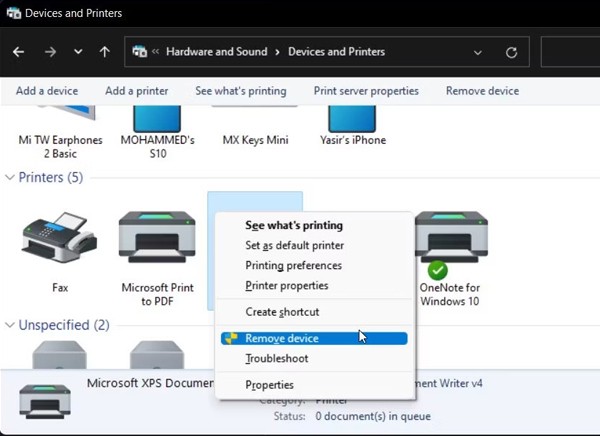Select Mi TW Earphones 2 Basic device
This screenshot has height=436, width=600.
60,133
